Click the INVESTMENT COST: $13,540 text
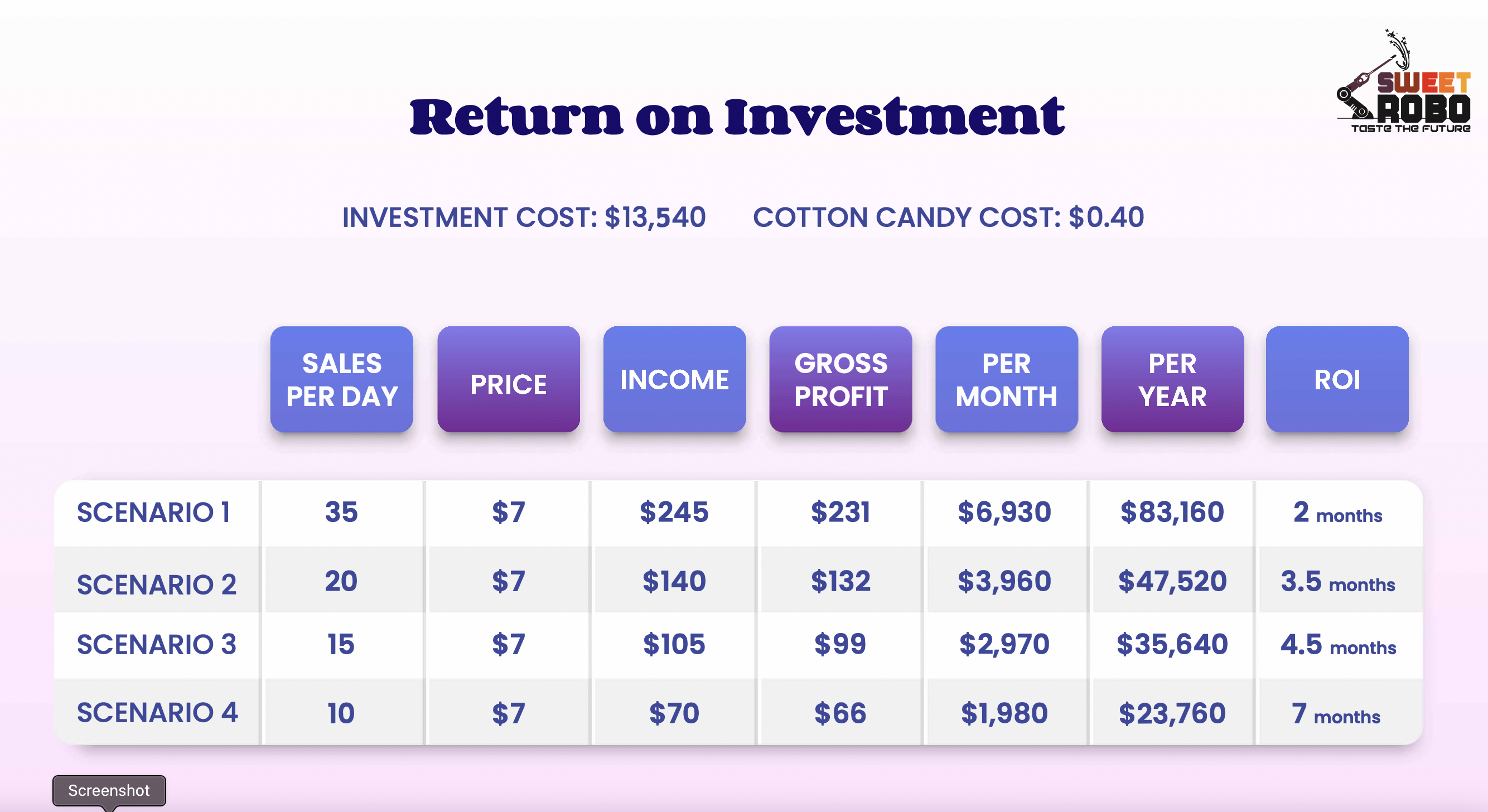Screen dimensions: 1488x812 [524, 217]
